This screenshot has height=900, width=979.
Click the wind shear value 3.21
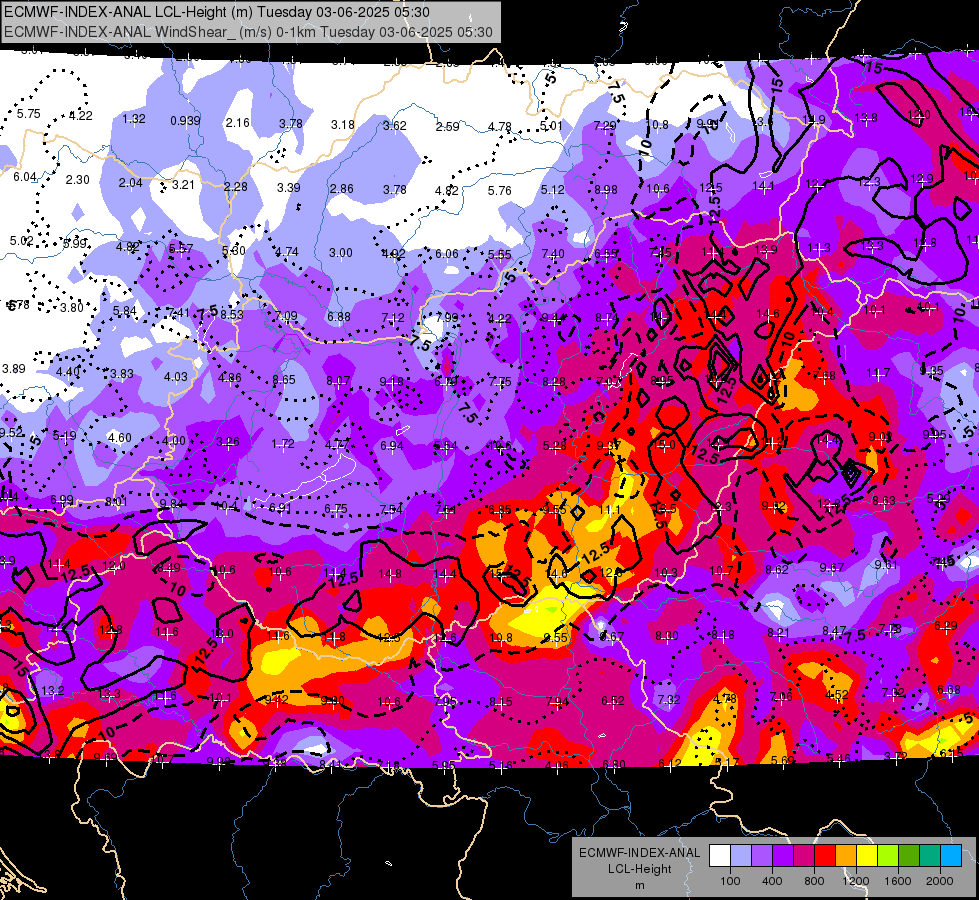pyautogui.click(x=184, y=185)
